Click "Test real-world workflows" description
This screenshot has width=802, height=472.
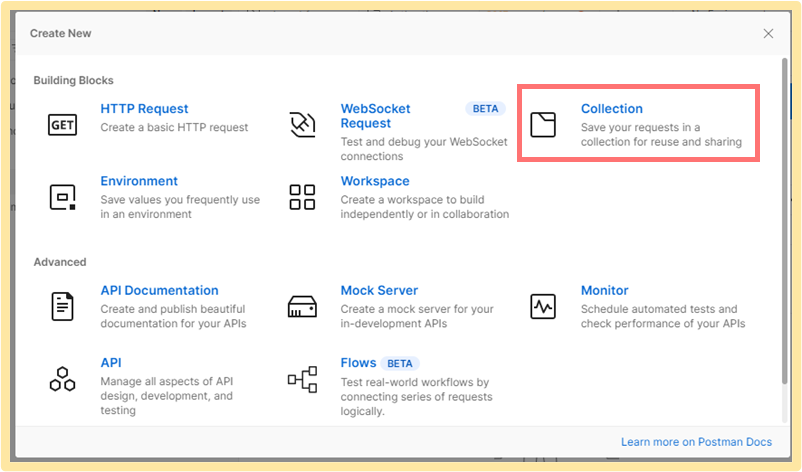pos(417,397)
